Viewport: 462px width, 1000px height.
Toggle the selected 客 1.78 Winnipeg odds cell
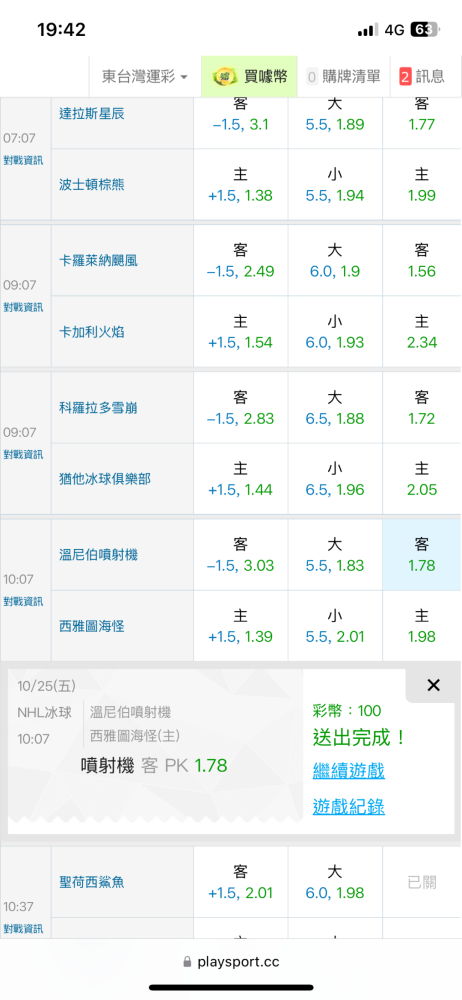421,555
